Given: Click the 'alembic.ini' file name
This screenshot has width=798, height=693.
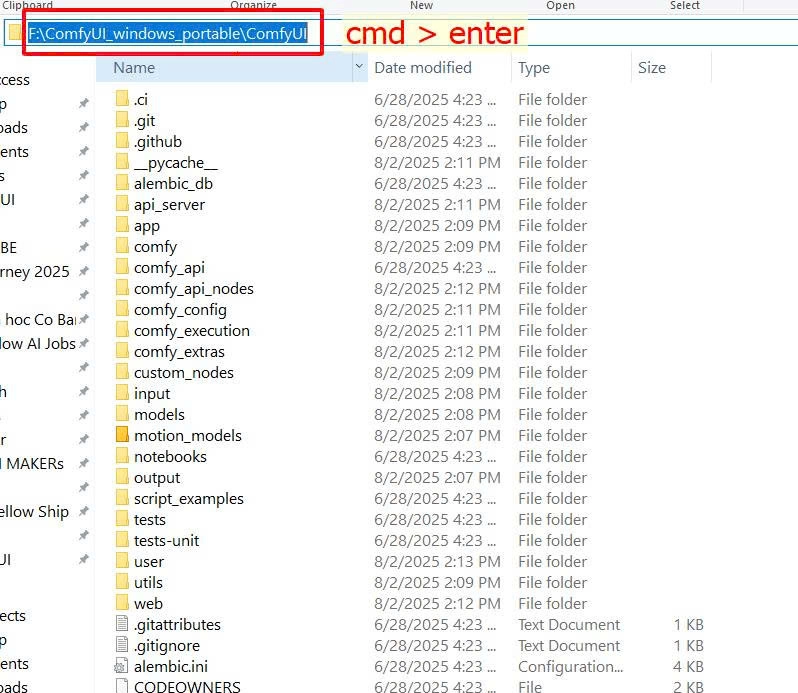Looking at the screenshot, I should [171, 666].
